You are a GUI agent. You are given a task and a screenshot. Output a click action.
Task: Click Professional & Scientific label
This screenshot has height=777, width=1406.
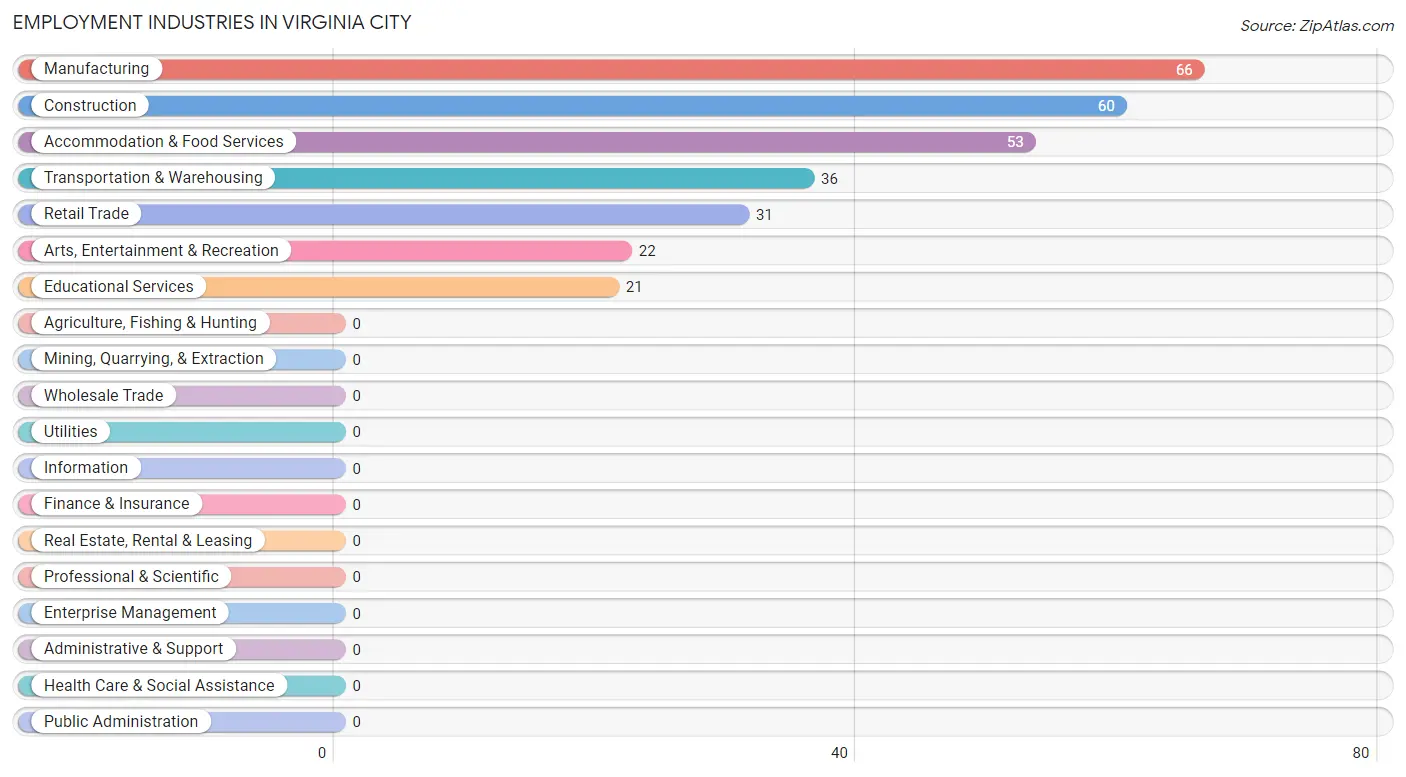point(131,577)
